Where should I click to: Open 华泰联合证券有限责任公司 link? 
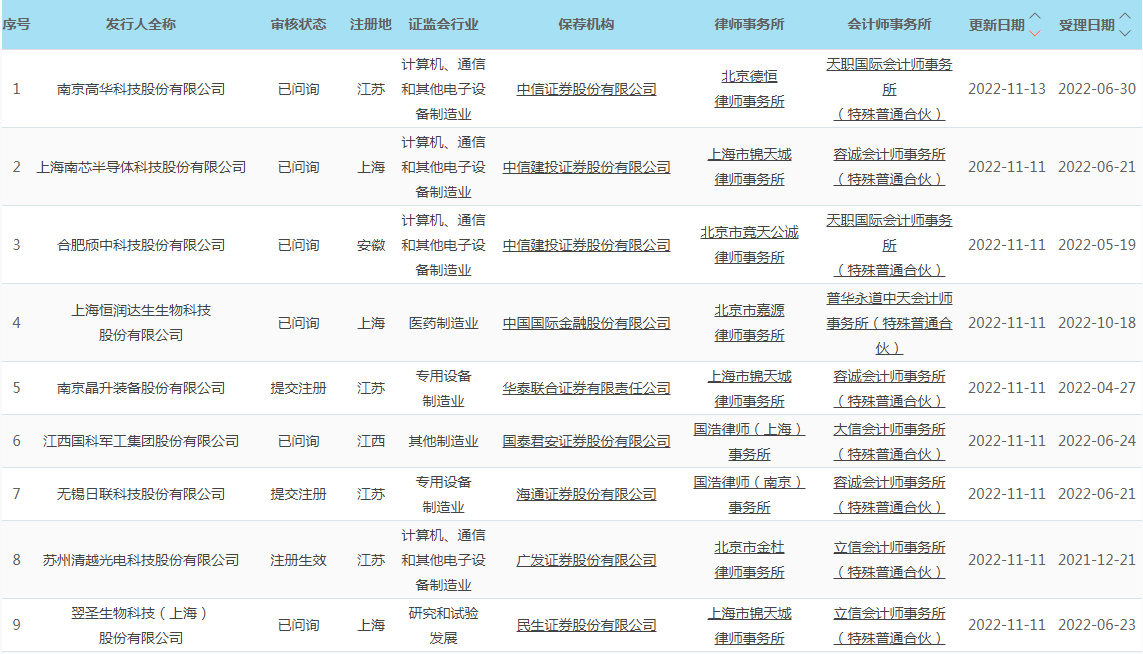(586, 388)
